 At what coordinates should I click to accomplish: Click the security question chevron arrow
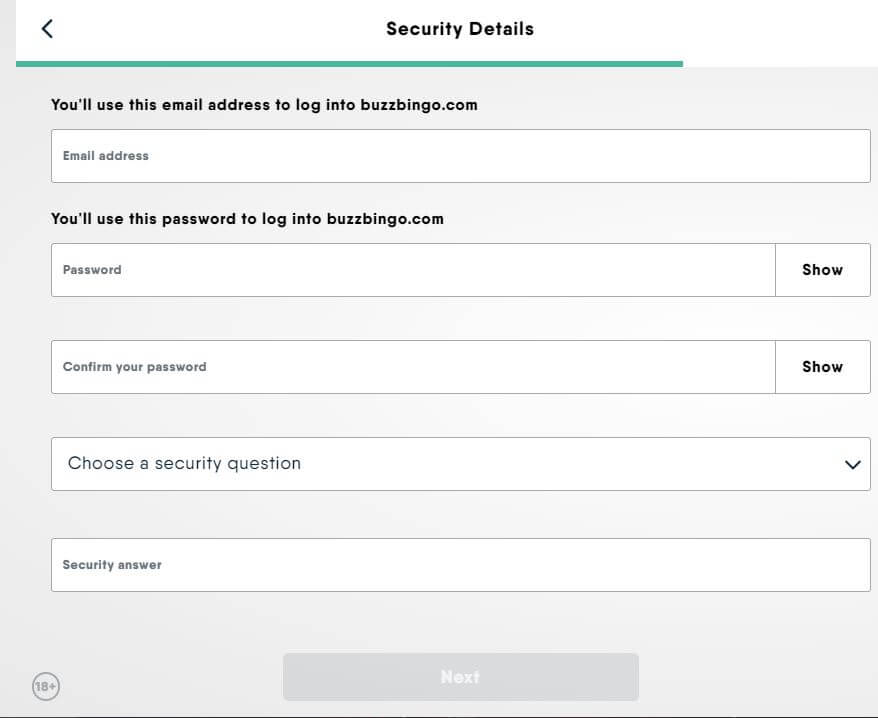pos(852,464)
